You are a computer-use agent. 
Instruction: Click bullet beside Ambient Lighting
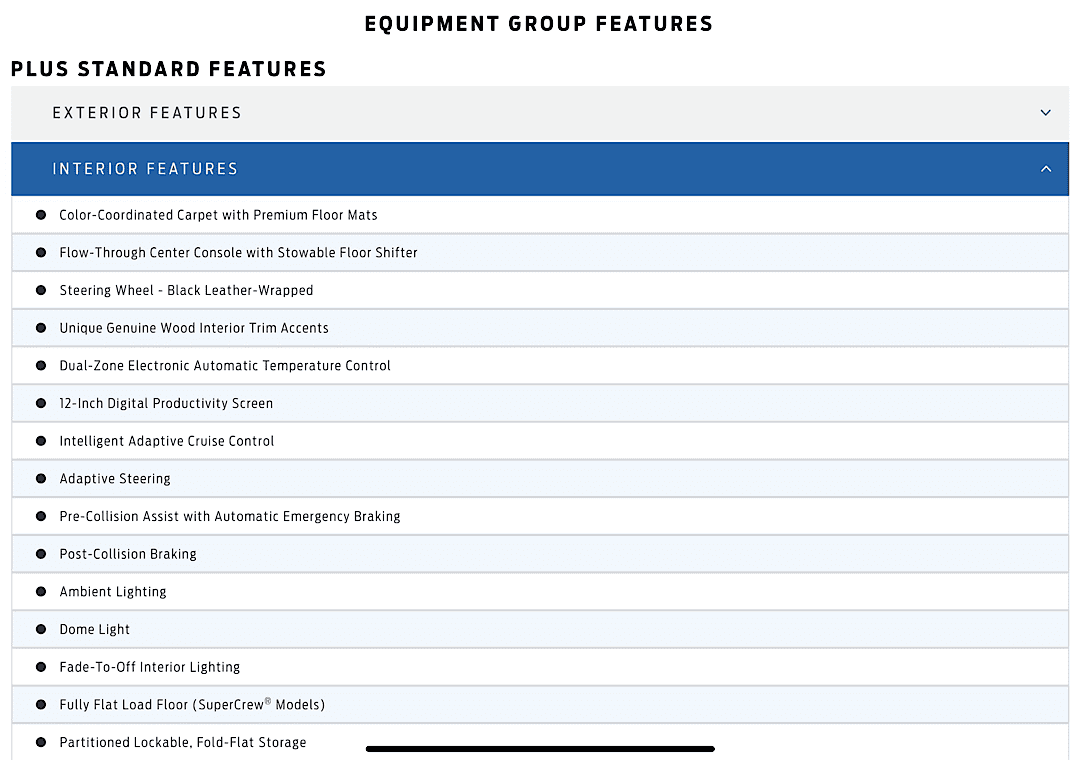[x=41, y=592]
